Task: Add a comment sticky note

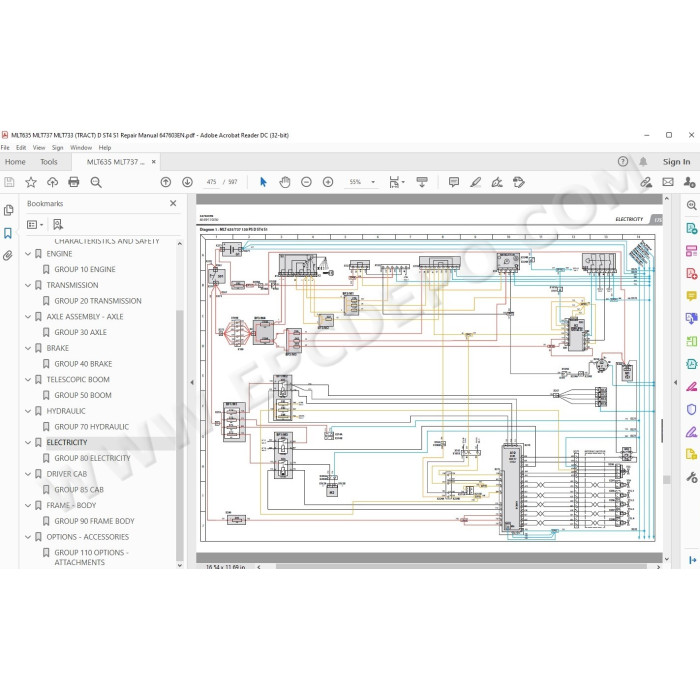Action: tap(454, 182)
